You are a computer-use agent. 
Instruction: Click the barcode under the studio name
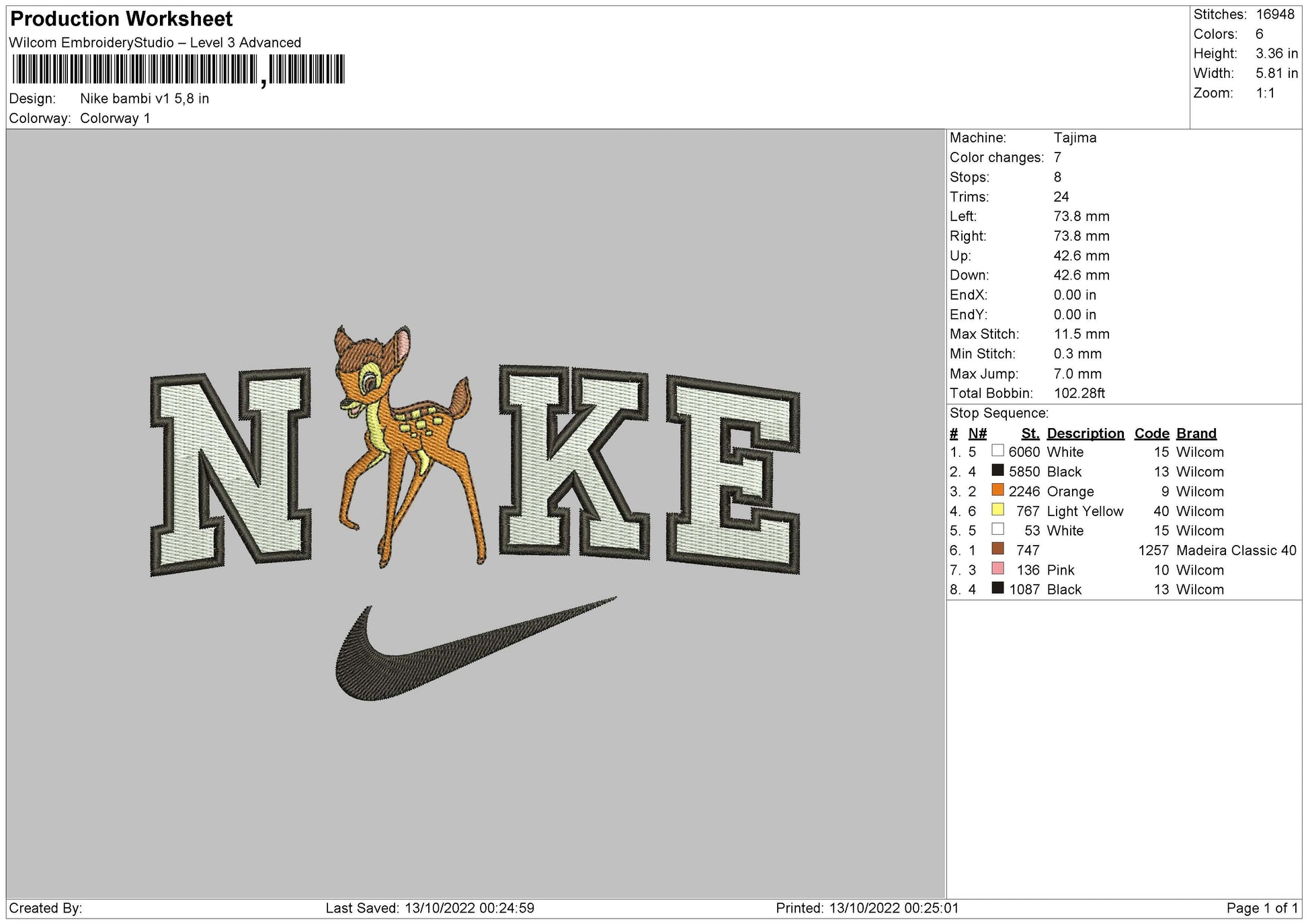(179, 70)
